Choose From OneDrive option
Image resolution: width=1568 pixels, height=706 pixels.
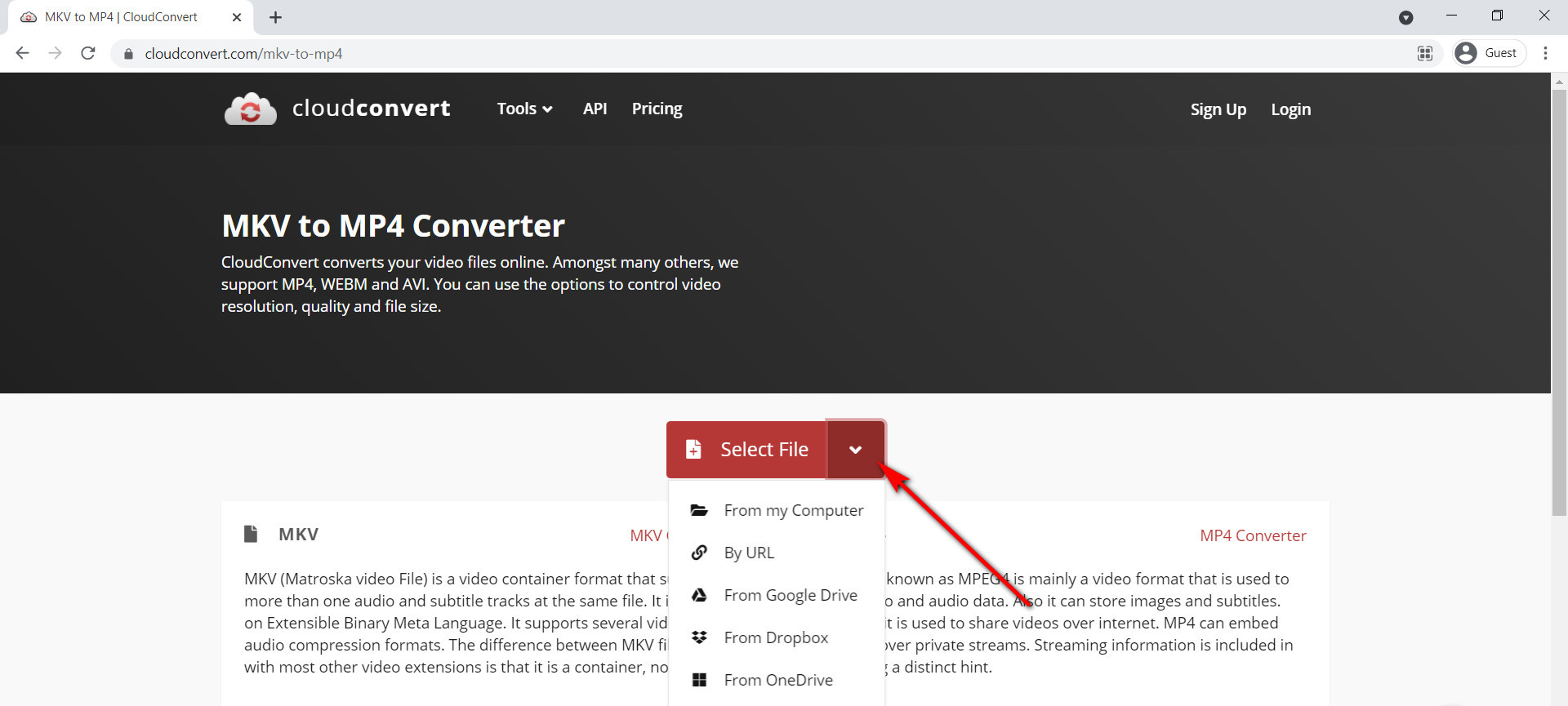click(777, 680)
